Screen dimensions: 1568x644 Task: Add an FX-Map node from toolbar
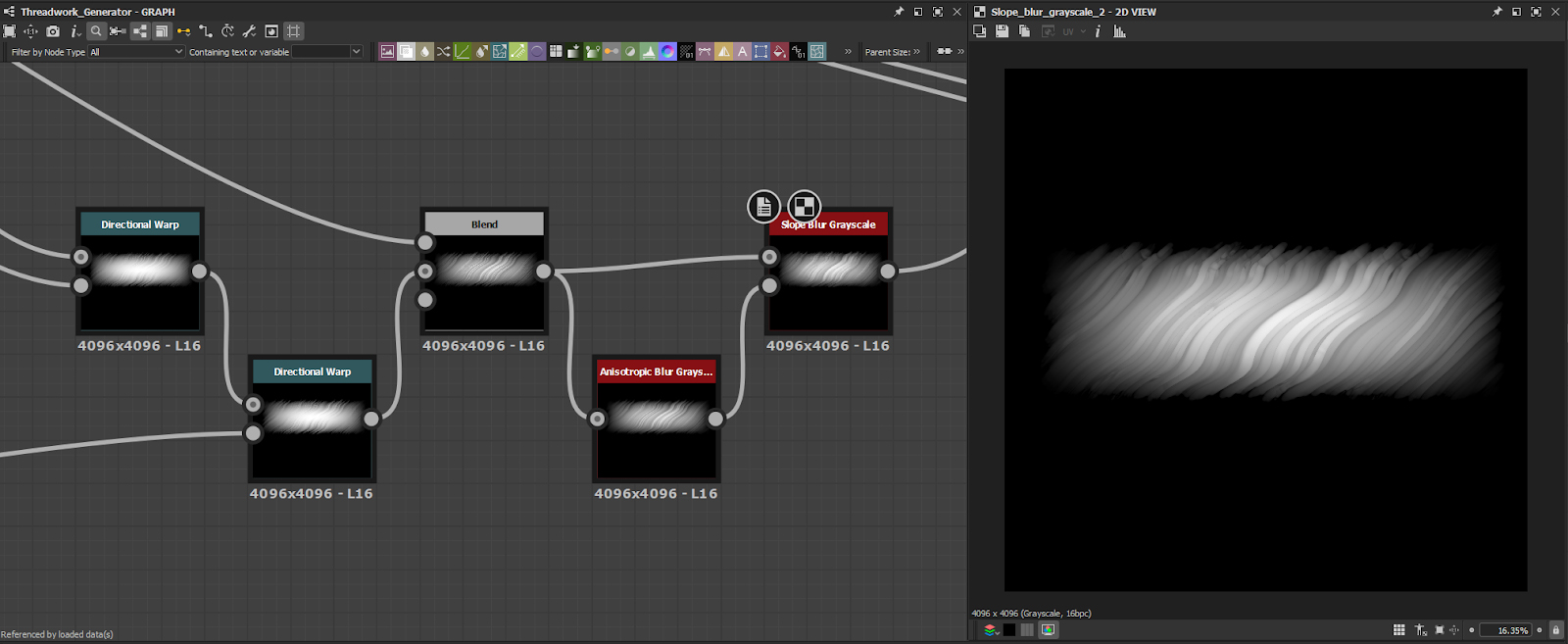tap(556, 51)
